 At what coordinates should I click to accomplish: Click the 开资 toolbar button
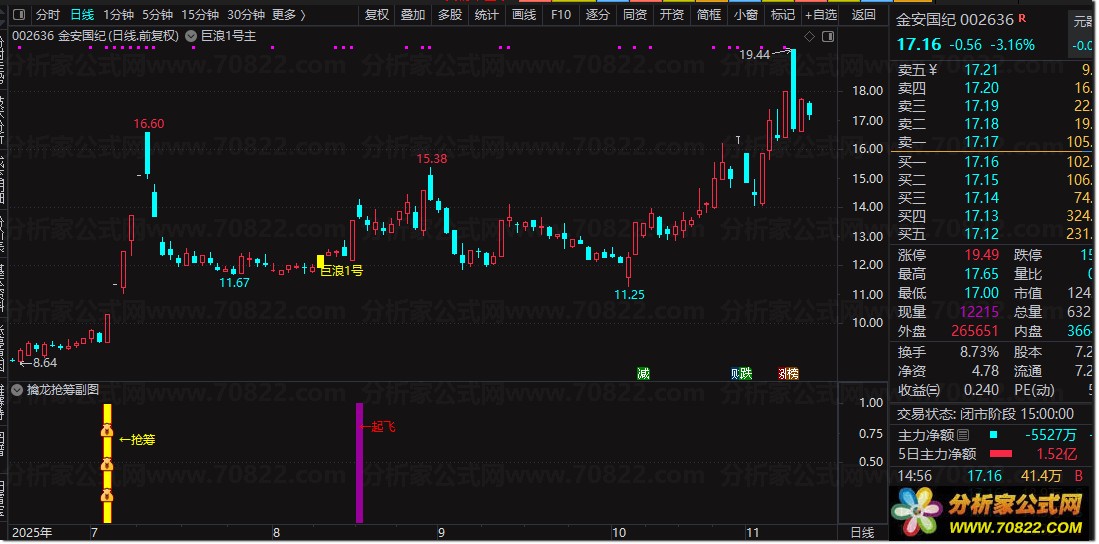tap(671, 15)
